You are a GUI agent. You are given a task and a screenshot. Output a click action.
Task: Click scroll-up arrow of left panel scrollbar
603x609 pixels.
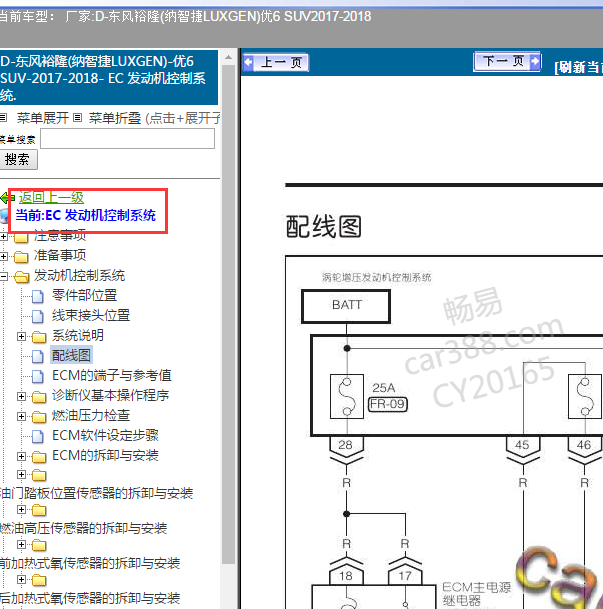(228, 57)
